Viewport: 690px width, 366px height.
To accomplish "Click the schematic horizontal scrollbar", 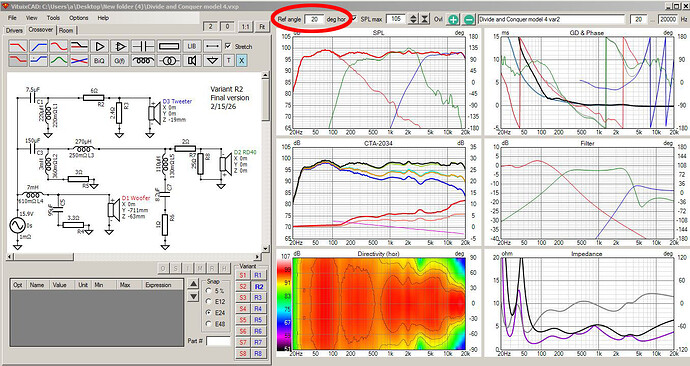I will [x=135, y=257].
